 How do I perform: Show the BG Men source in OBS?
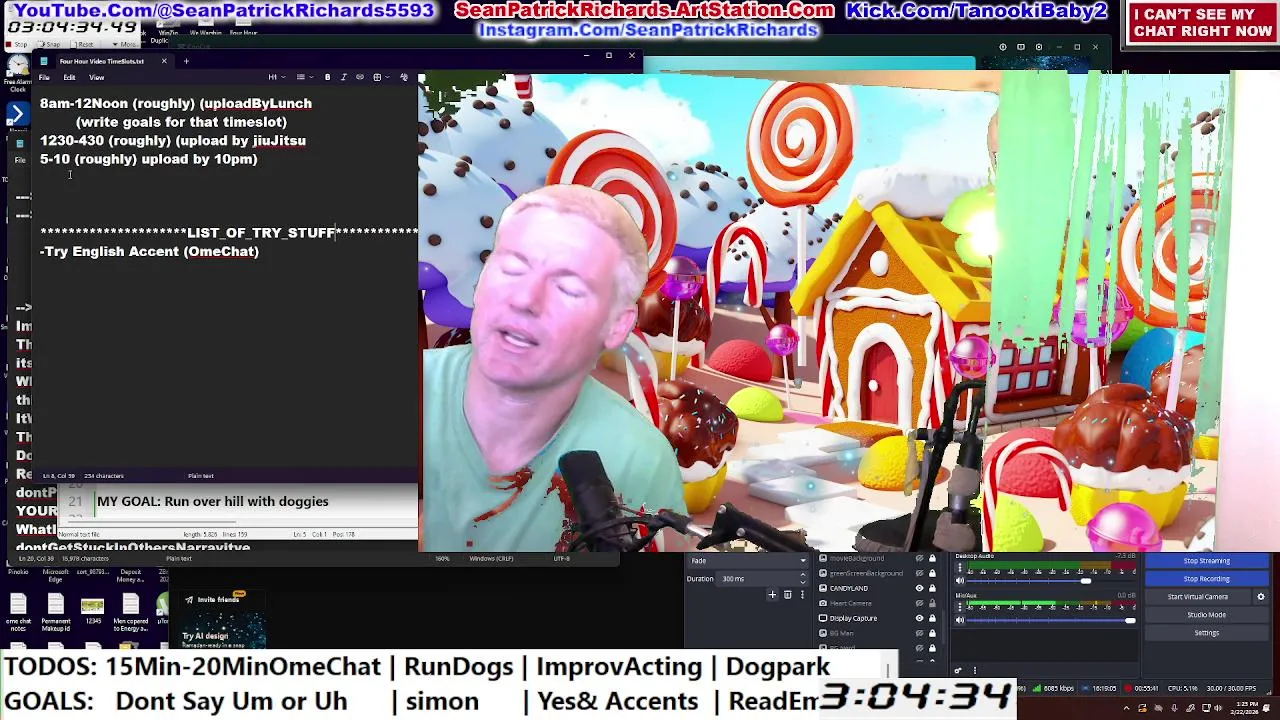click(920, 633)
